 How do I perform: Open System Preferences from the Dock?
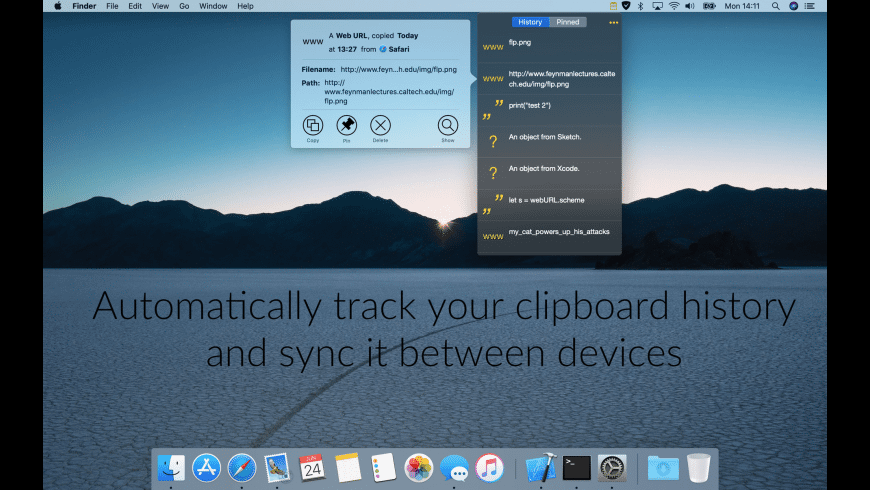(x=612, y=468)
